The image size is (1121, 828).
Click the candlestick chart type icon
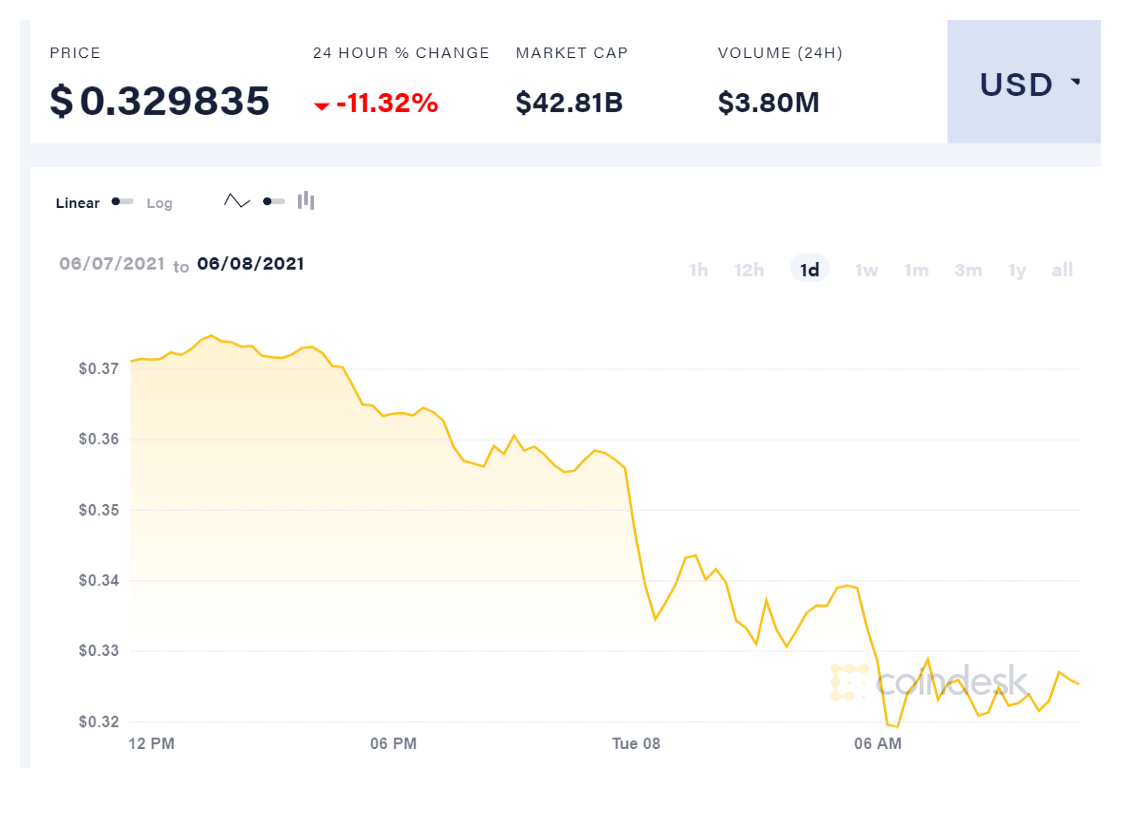(x=306, y=201)
